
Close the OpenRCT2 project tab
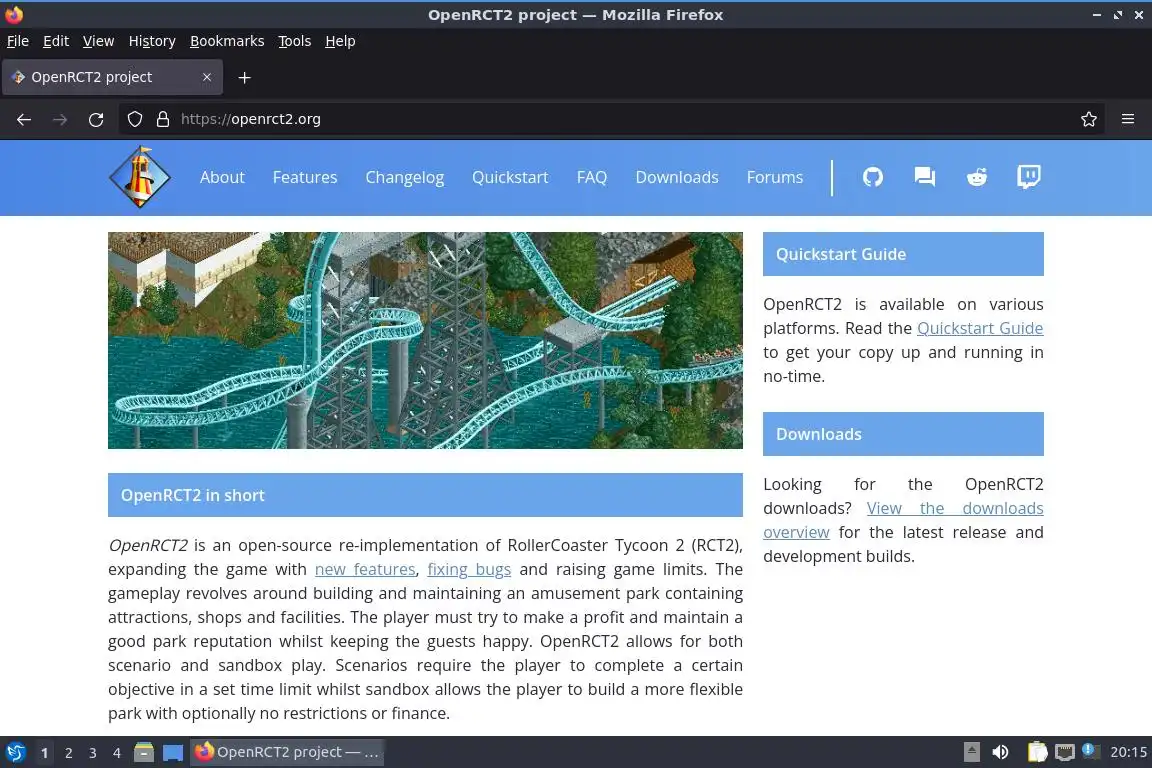point(207,77)
